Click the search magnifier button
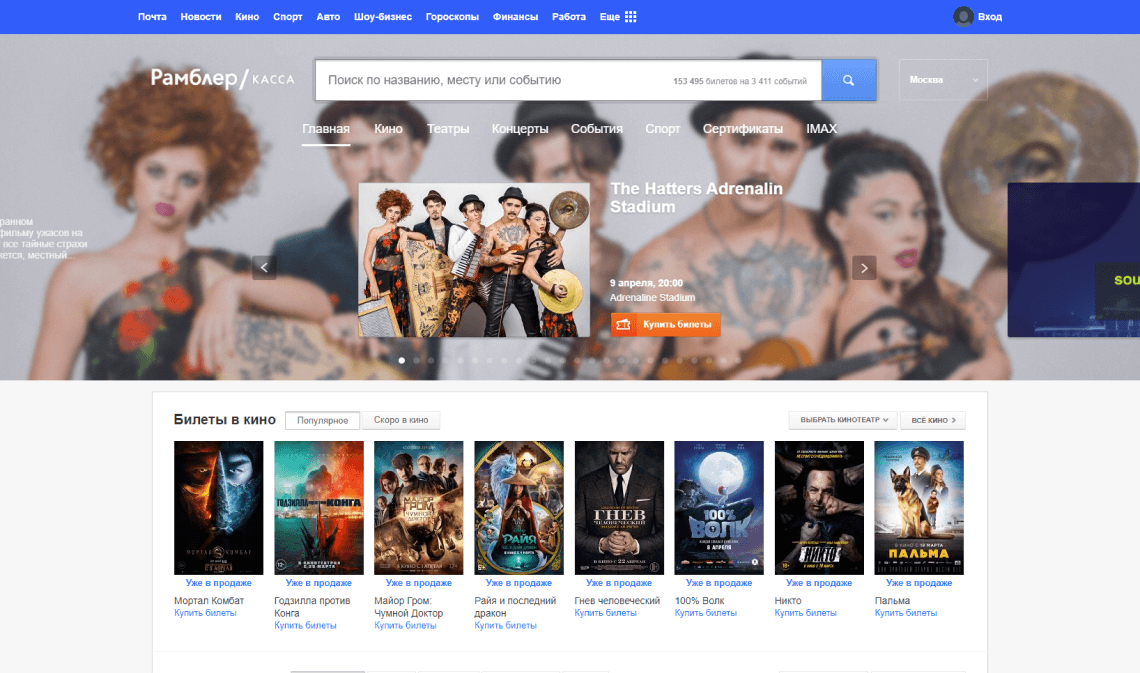1140x673 pixels. point(848,80)
